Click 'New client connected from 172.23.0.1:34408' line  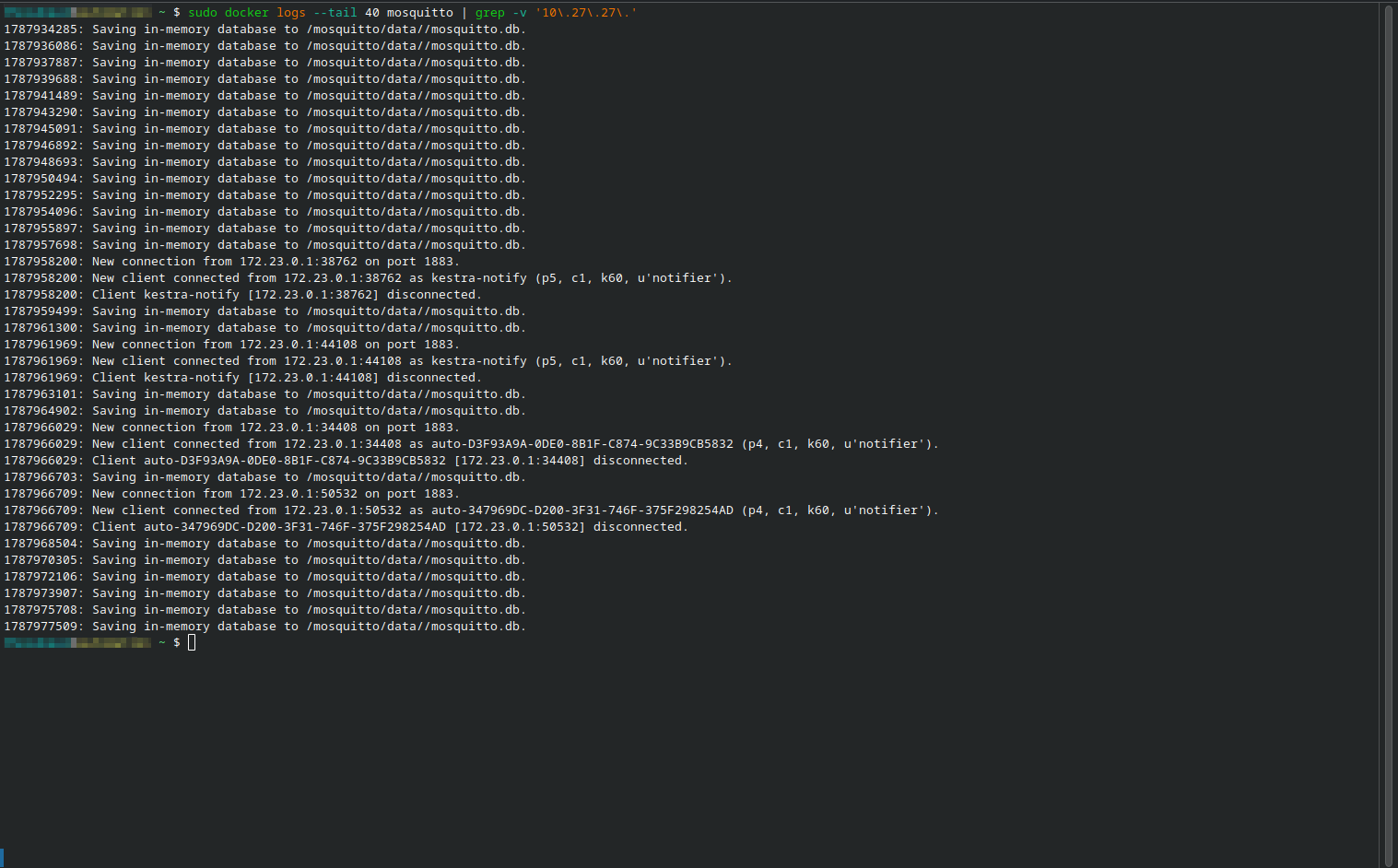[x=472, y=444]
